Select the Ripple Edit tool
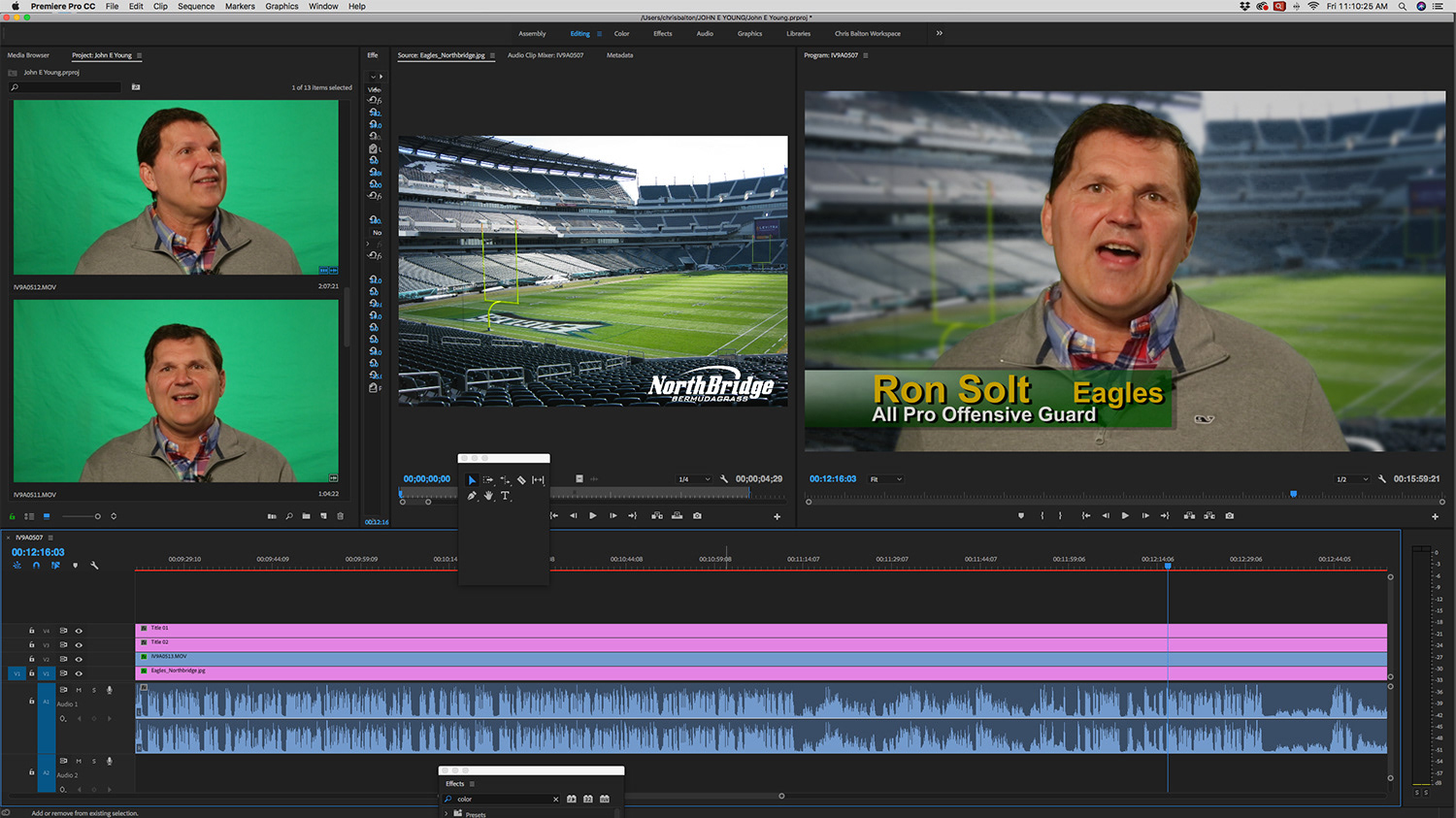1456x818 pixels. [505, 480]
